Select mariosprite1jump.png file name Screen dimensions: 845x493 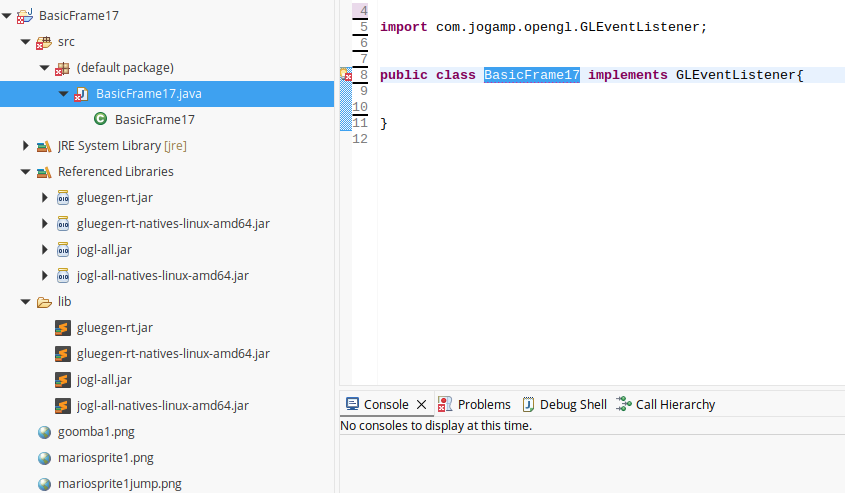coord(120,483)
